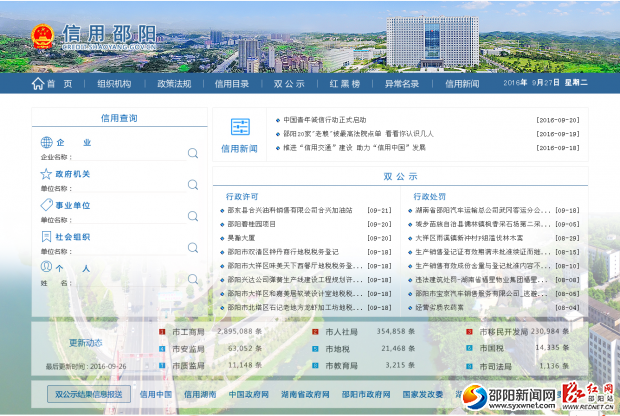Open the 国家发改委 footer link

[x=423, y=394]
